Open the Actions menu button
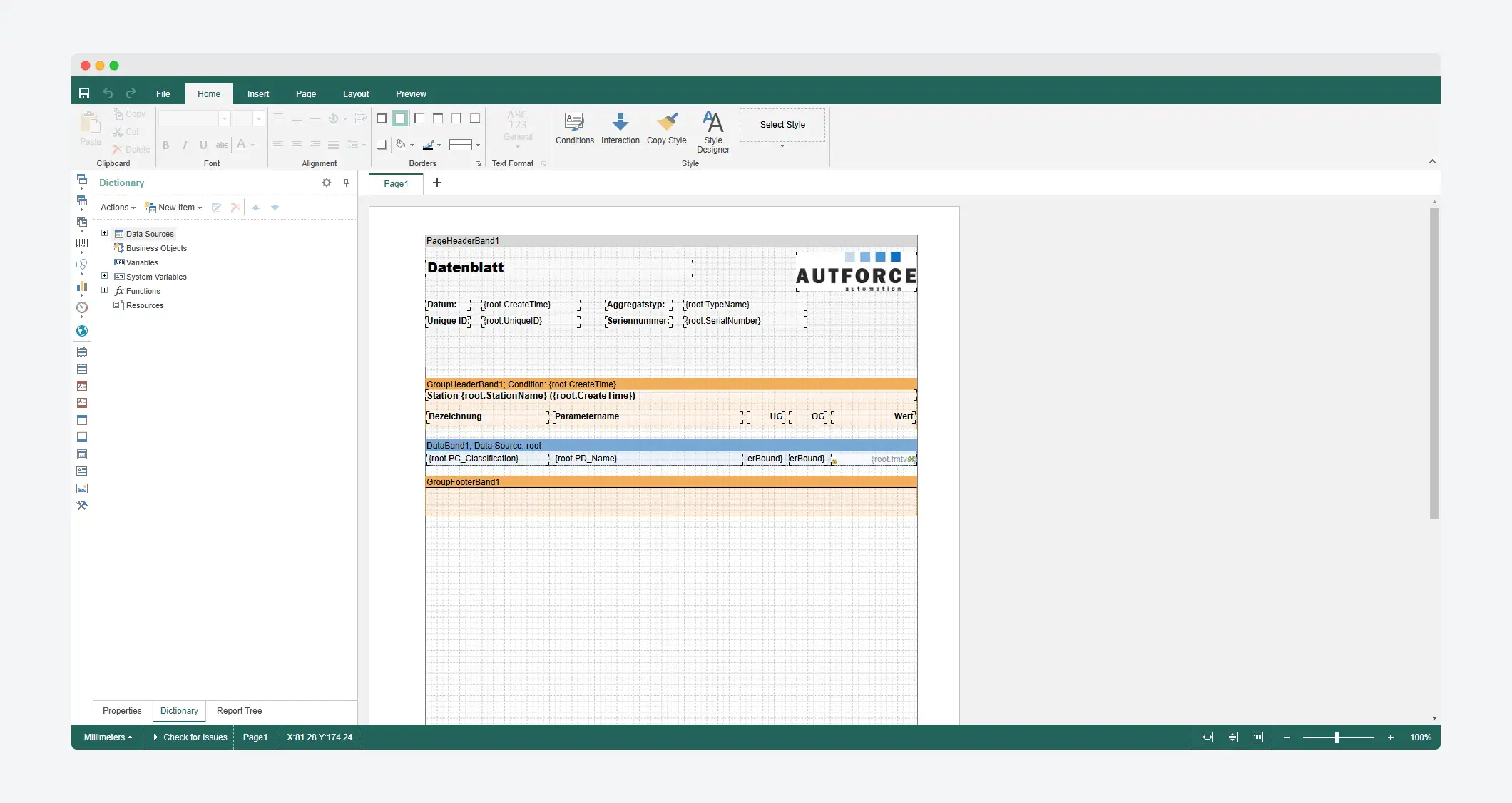The image size is (1512, 803). pos(118,208)
